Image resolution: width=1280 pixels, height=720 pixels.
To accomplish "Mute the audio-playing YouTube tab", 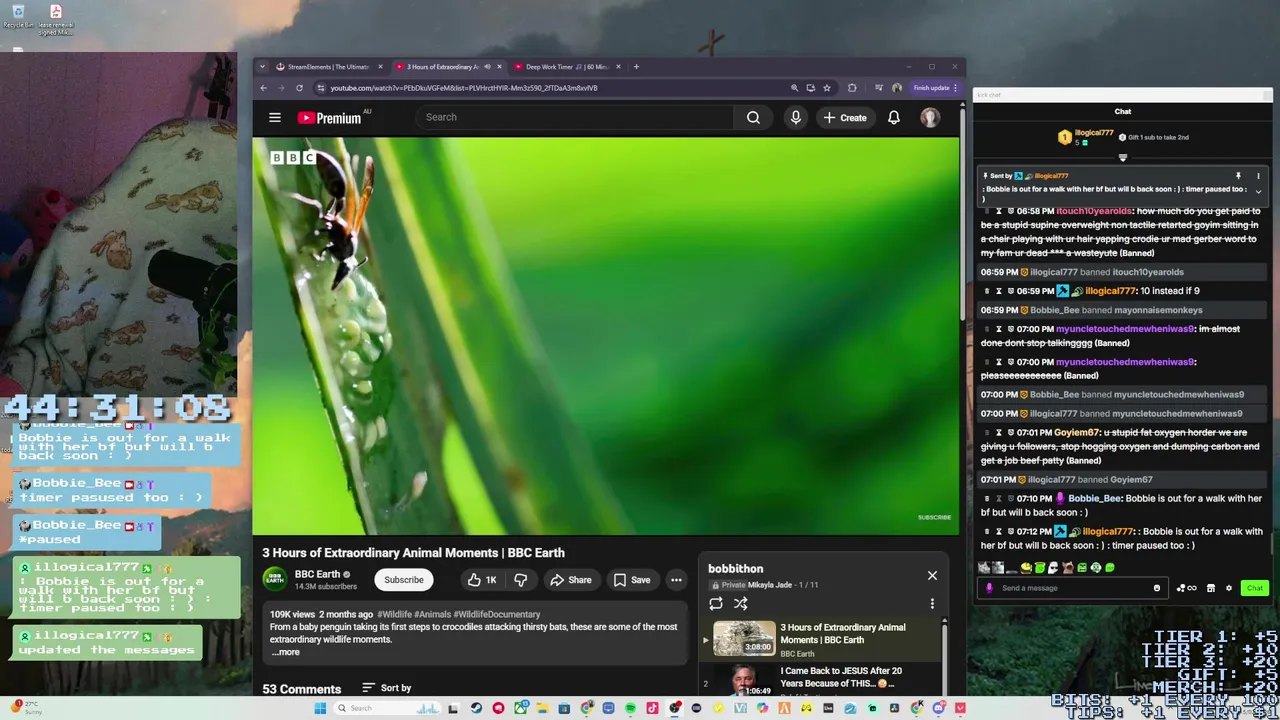I will (x=488, y=67).
